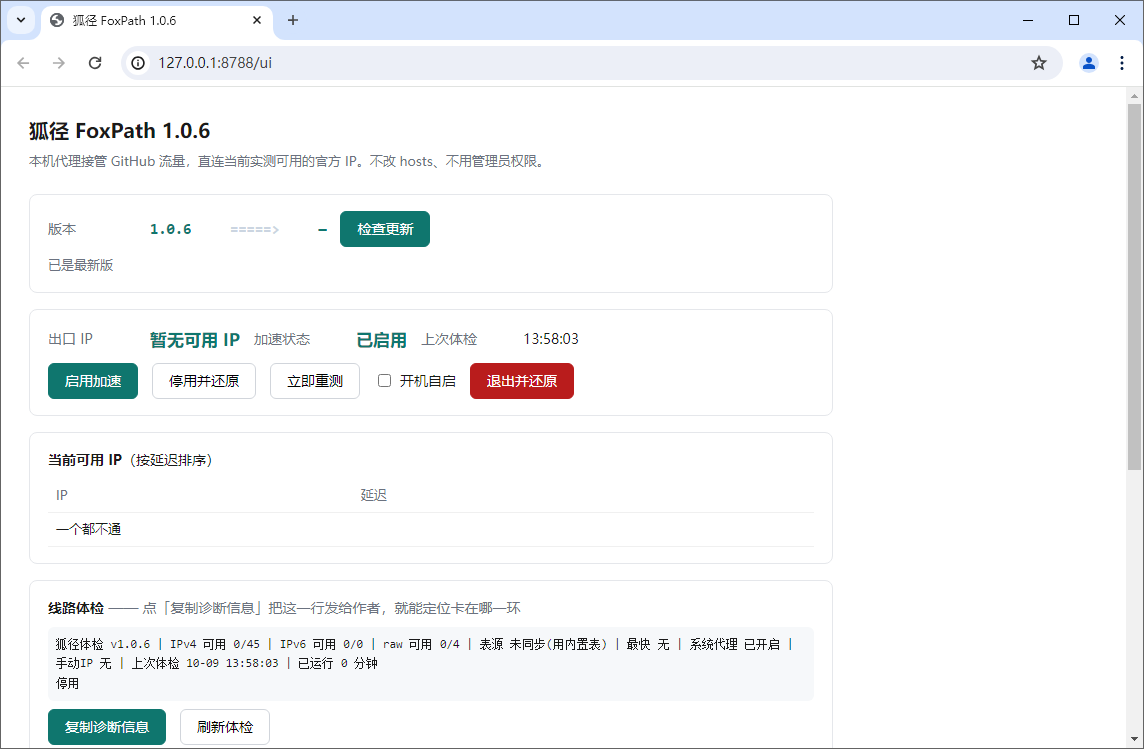This screenshot has height=749, width=1144.
Task: Click the 检查更新 button
Action: [x=384, y=229]
